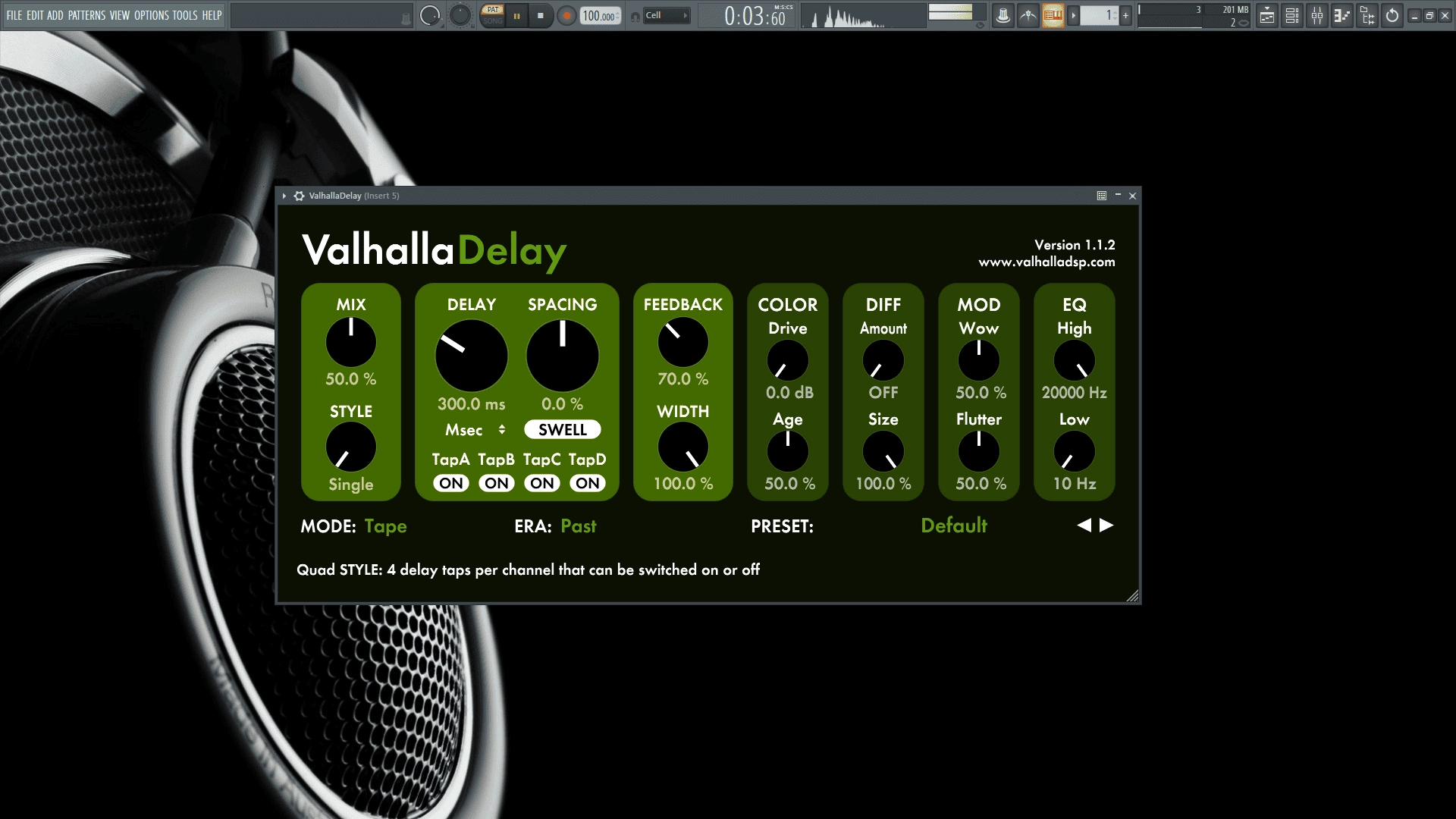1456x819 pixels.
Task: Toggle TapC ON button
Action: [542, 483]
